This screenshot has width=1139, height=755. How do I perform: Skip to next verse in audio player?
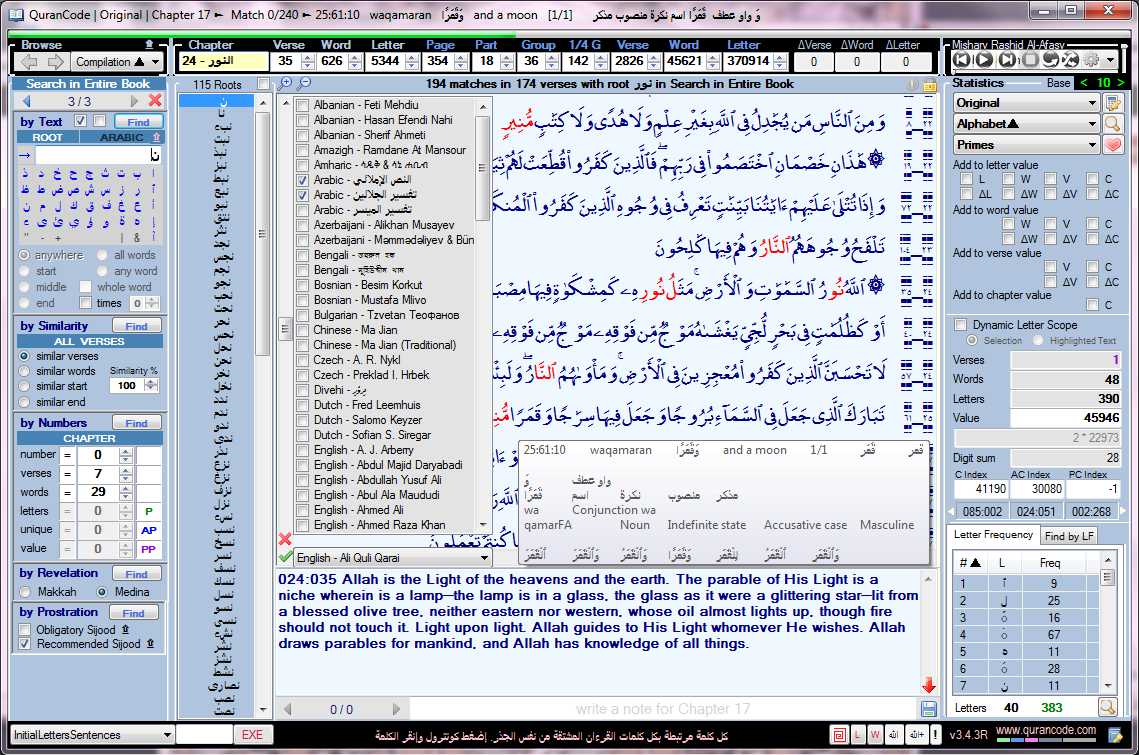click(1007, 61)
